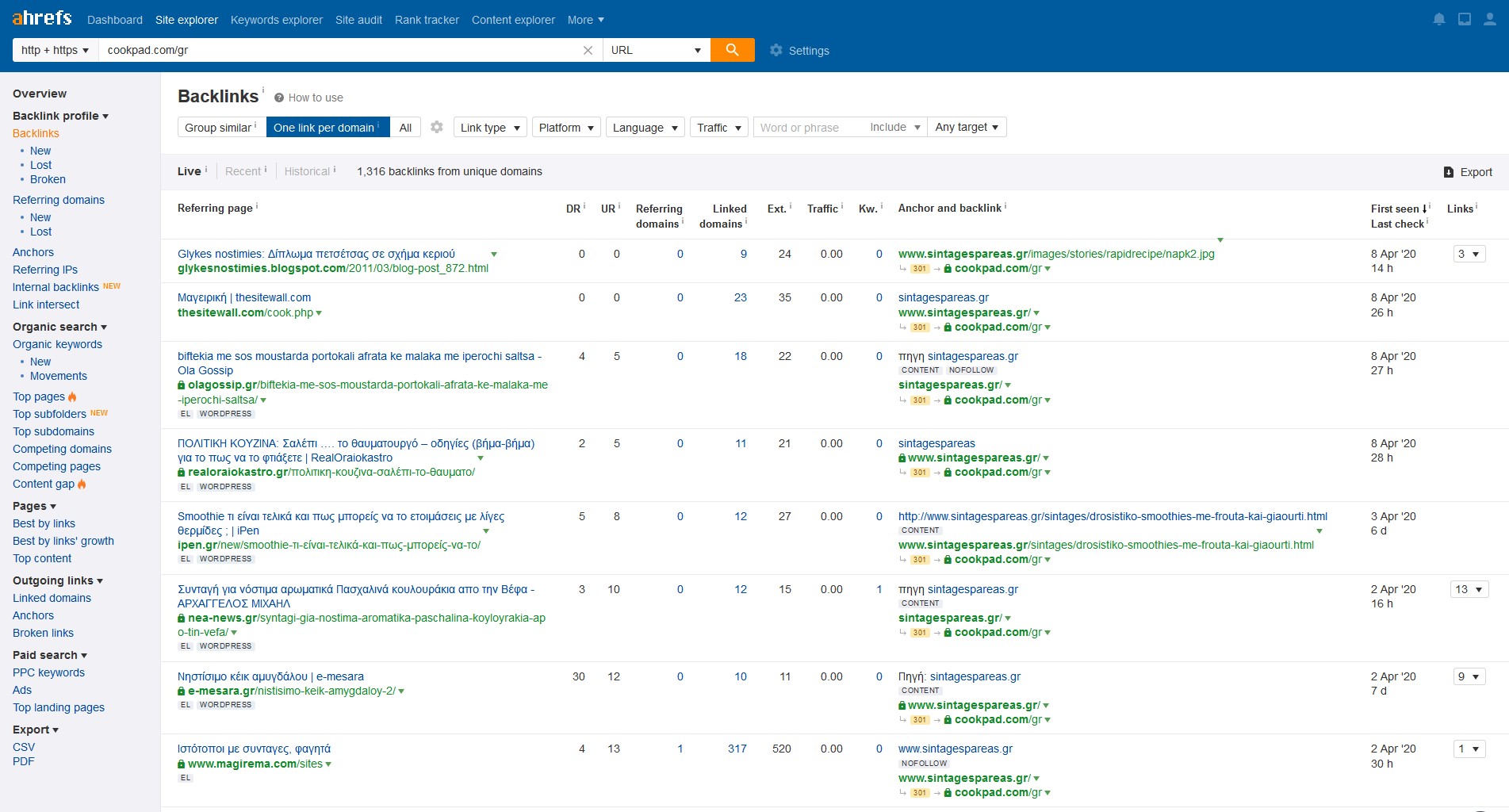This screenshot has width=1509, height=812.
Task: Switch to Live backlinks index
Action: 190,171
